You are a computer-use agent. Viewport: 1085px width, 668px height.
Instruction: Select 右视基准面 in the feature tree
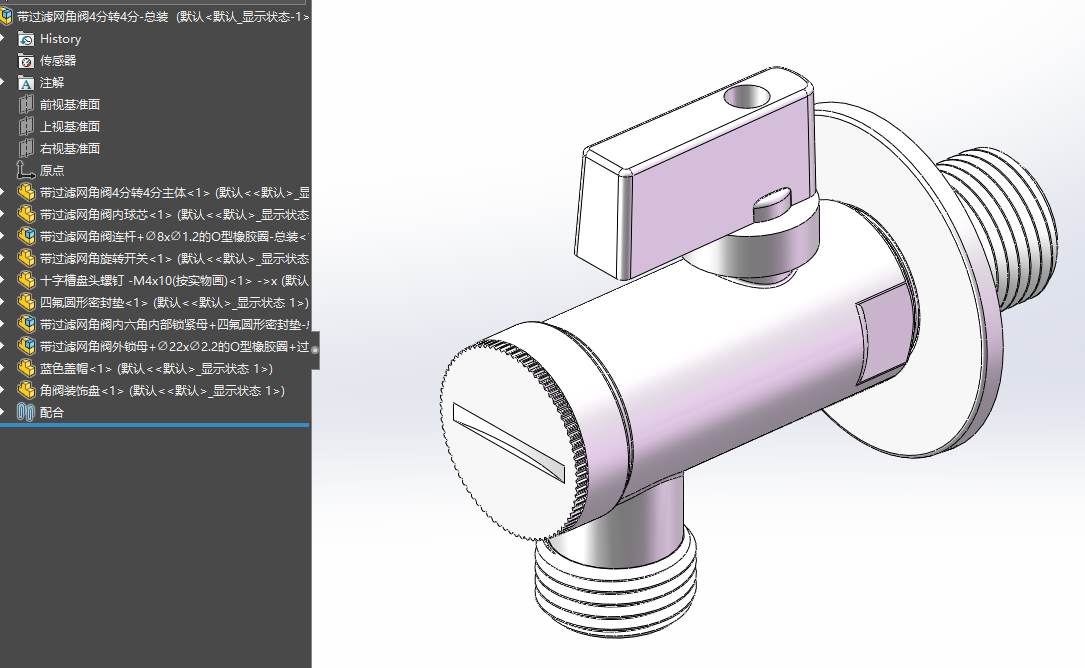70,149
